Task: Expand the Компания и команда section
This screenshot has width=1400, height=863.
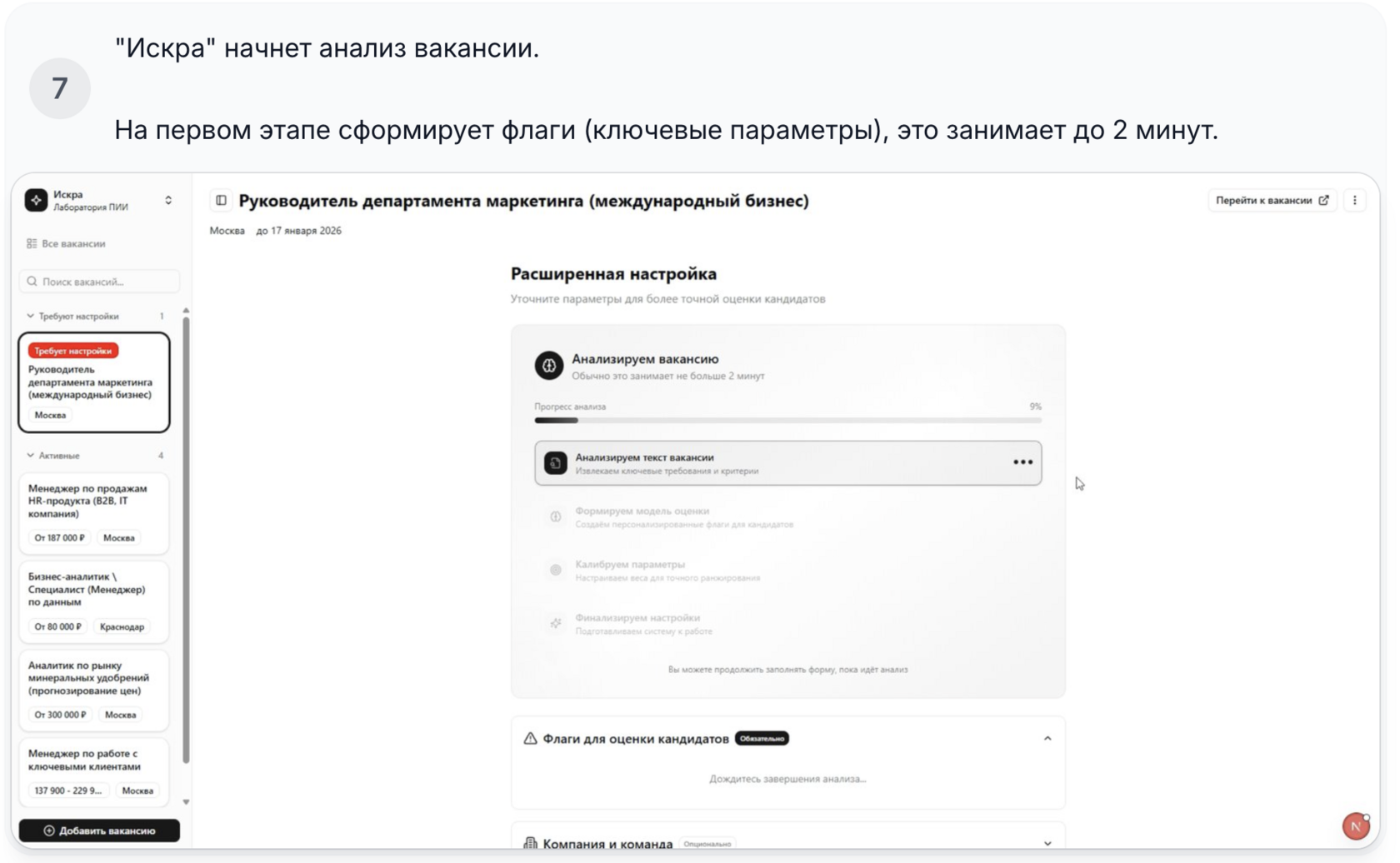Action: pyautogui.click(x=1047, y=843)
